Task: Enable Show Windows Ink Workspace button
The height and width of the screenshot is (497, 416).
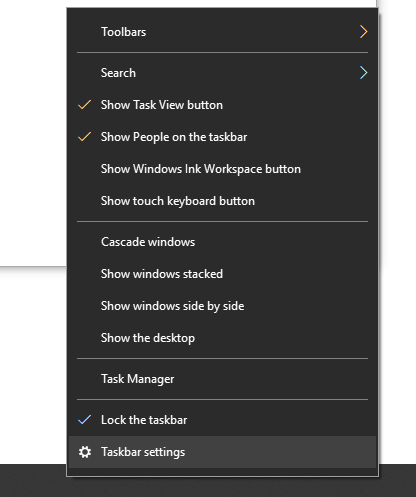Action: pyautogui.click(x=222, y=169)
